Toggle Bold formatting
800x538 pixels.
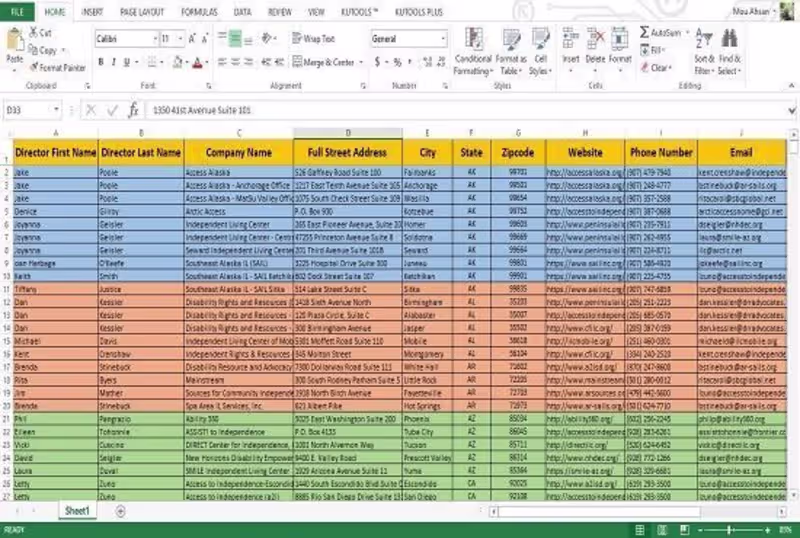(x=101, y=62)
